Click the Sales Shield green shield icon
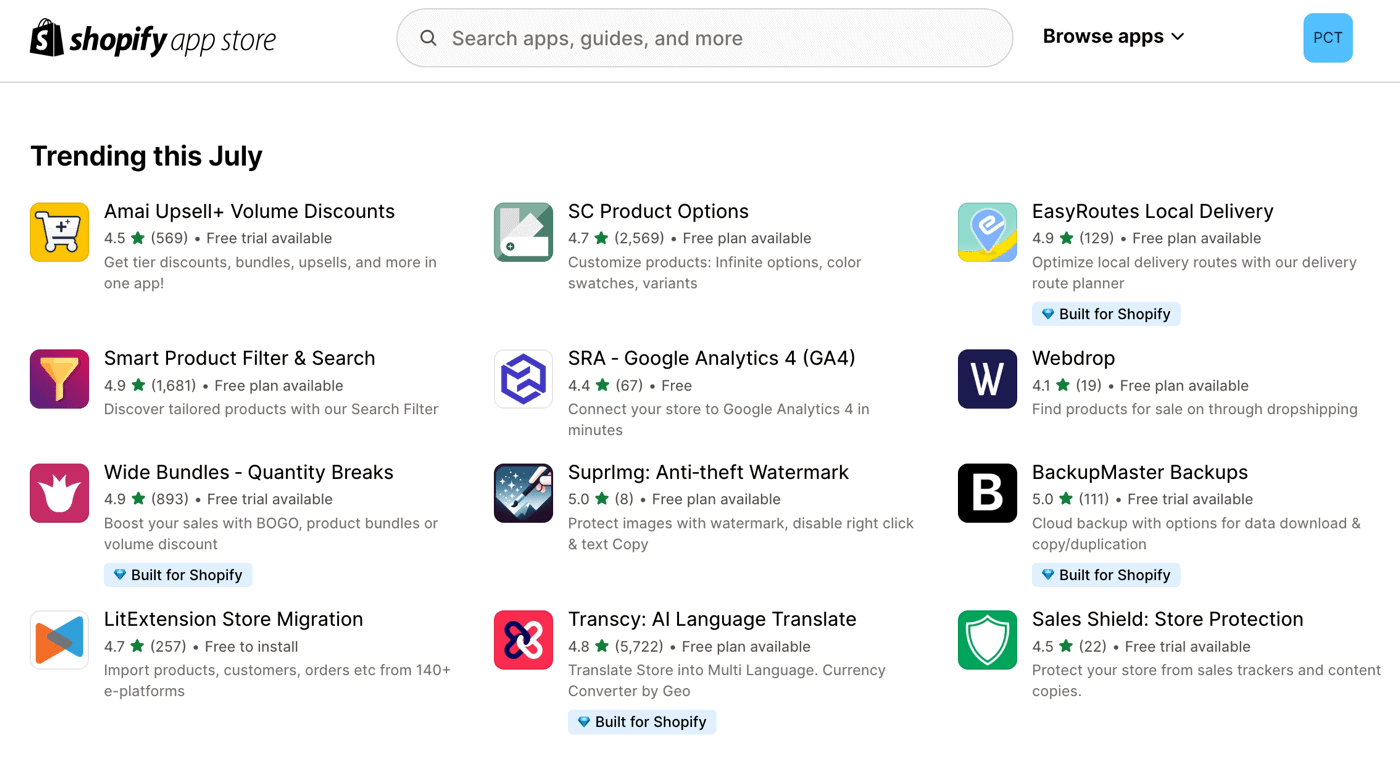Viewport: 1400px width, 758px height. click(987, 640)
